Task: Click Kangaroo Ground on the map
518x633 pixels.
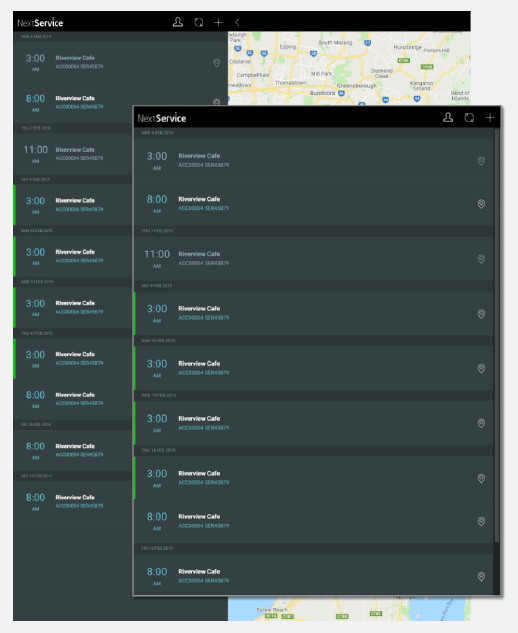Action: [x=422, y=85]
